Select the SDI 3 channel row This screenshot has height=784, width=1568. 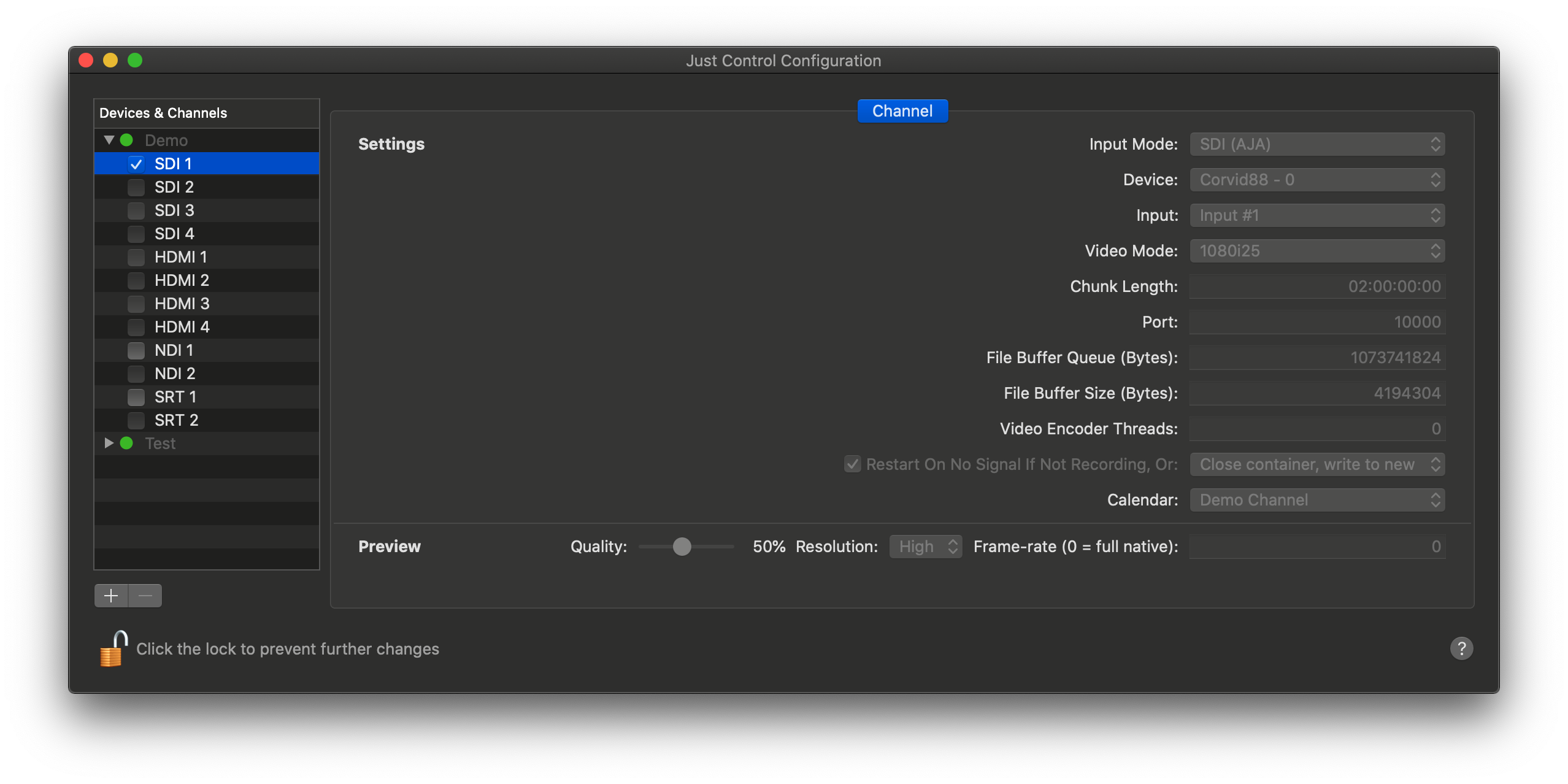207,210
